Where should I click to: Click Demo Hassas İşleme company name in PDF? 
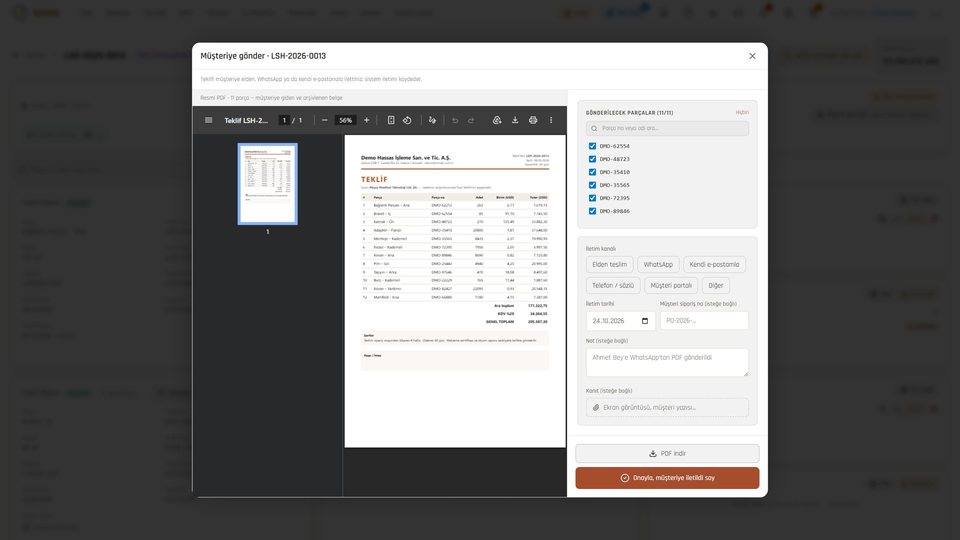pos(406,157)
